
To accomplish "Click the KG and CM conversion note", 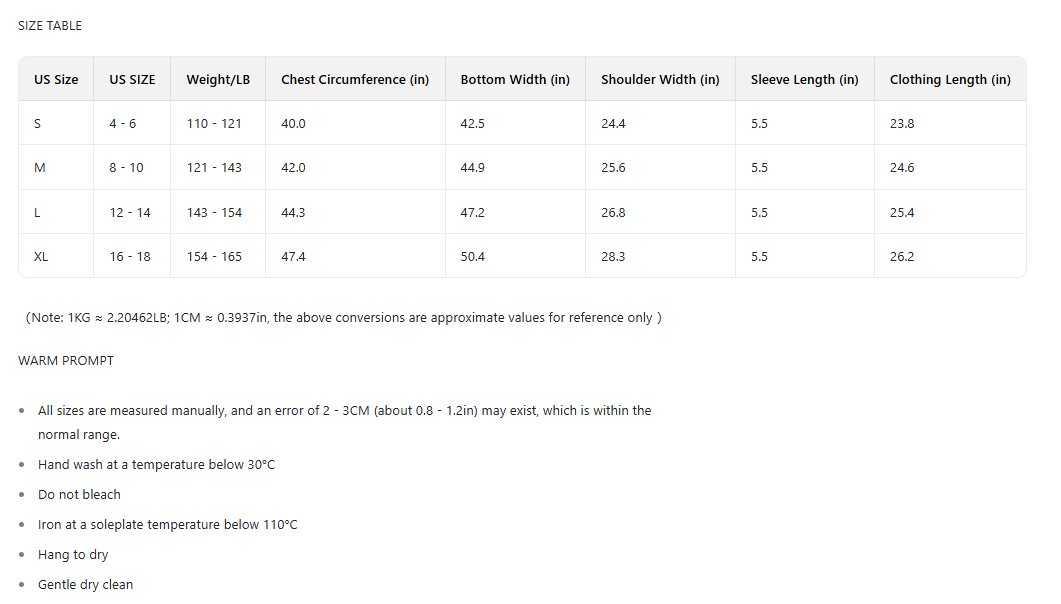I will click(344, 318).
